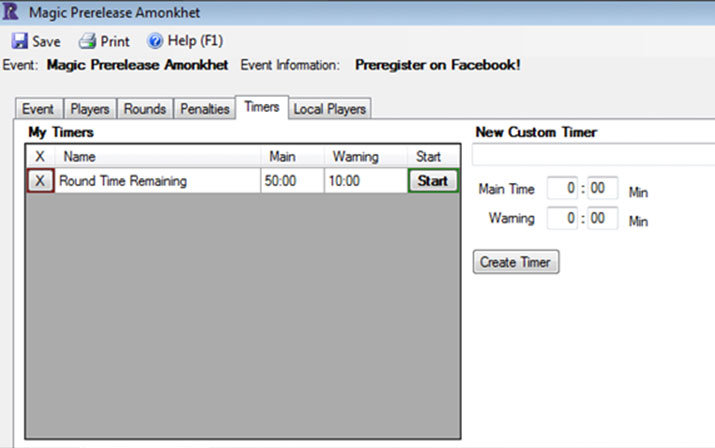This screenshot has height=448, width=715.
Task: Click the Warning column header in the timers table
Action: pyautogui.click(x=366, y=156)
